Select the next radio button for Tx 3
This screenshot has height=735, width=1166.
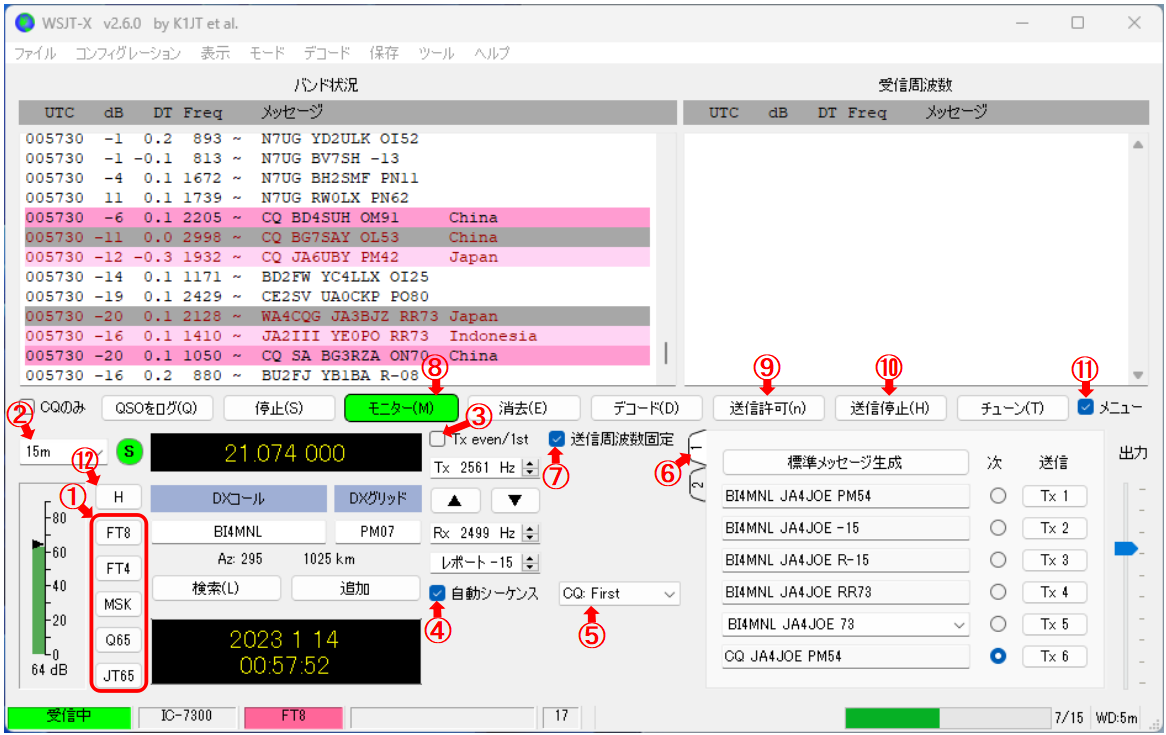pos(998,559)
